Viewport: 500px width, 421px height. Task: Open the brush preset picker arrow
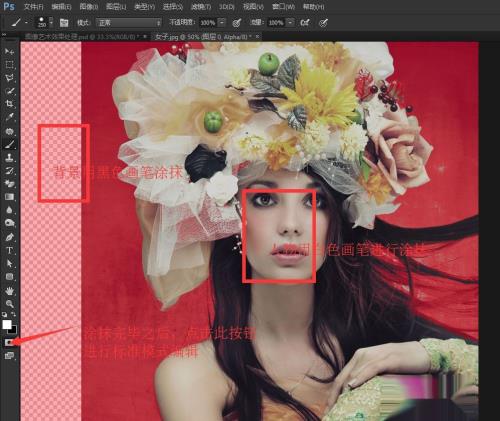click(51, 22)
